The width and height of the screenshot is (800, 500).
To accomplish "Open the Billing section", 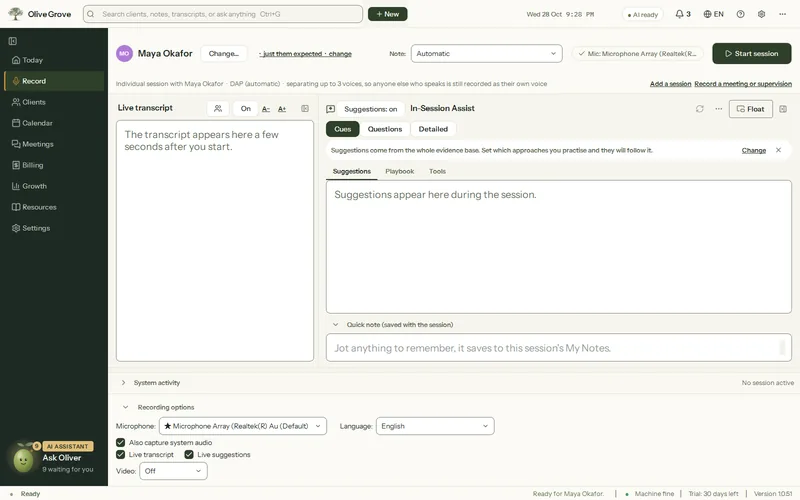I will (x=54, y=165).
